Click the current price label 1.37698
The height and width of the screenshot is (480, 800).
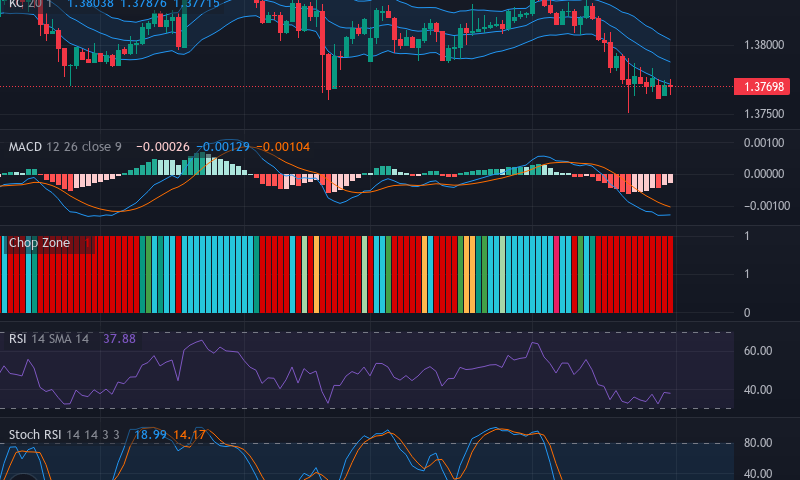[762, 87]
